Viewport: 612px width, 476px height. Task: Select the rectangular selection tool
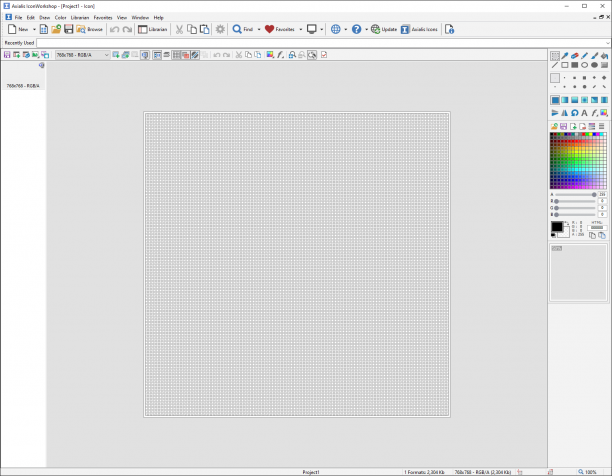(x=555, y=56)
